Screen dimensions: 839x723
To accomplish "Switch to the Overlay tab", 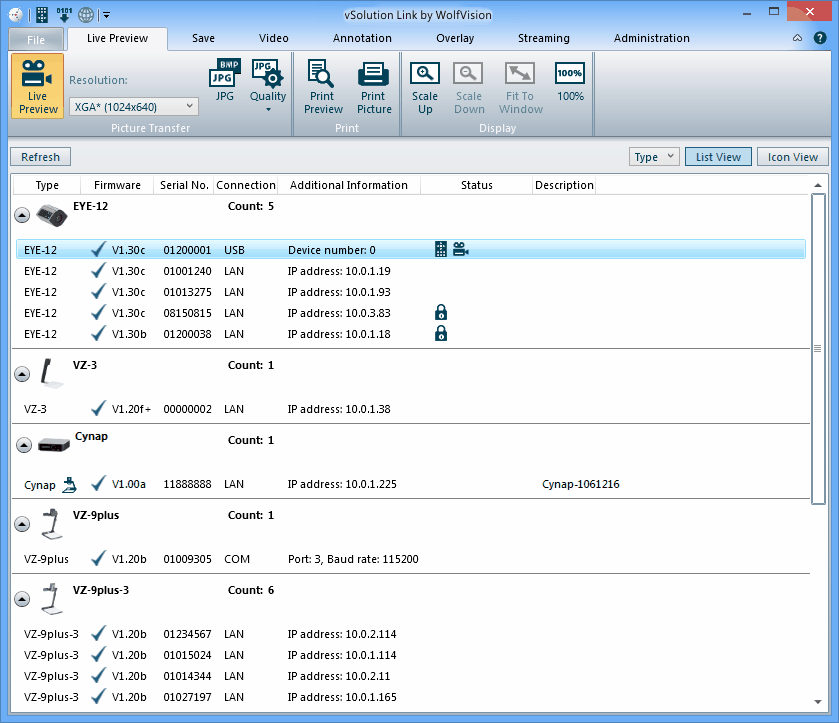I will point(455,38).
